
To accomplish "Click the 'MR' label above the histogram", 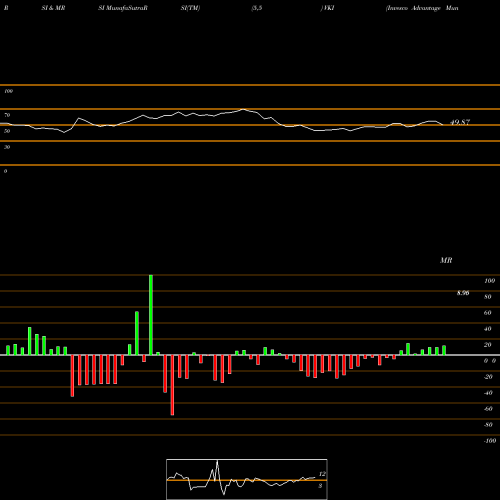I will 446,260.
